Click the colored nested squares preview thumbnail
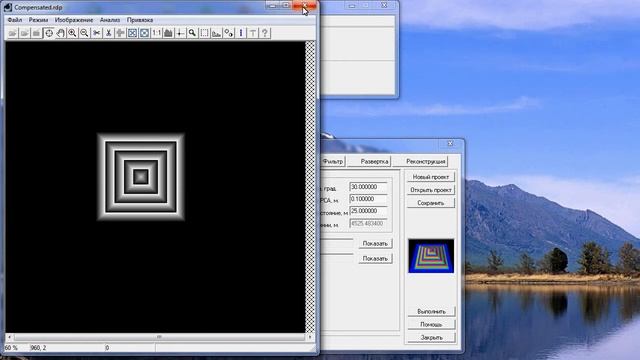640x360 pixels. (x=431, y=256)
